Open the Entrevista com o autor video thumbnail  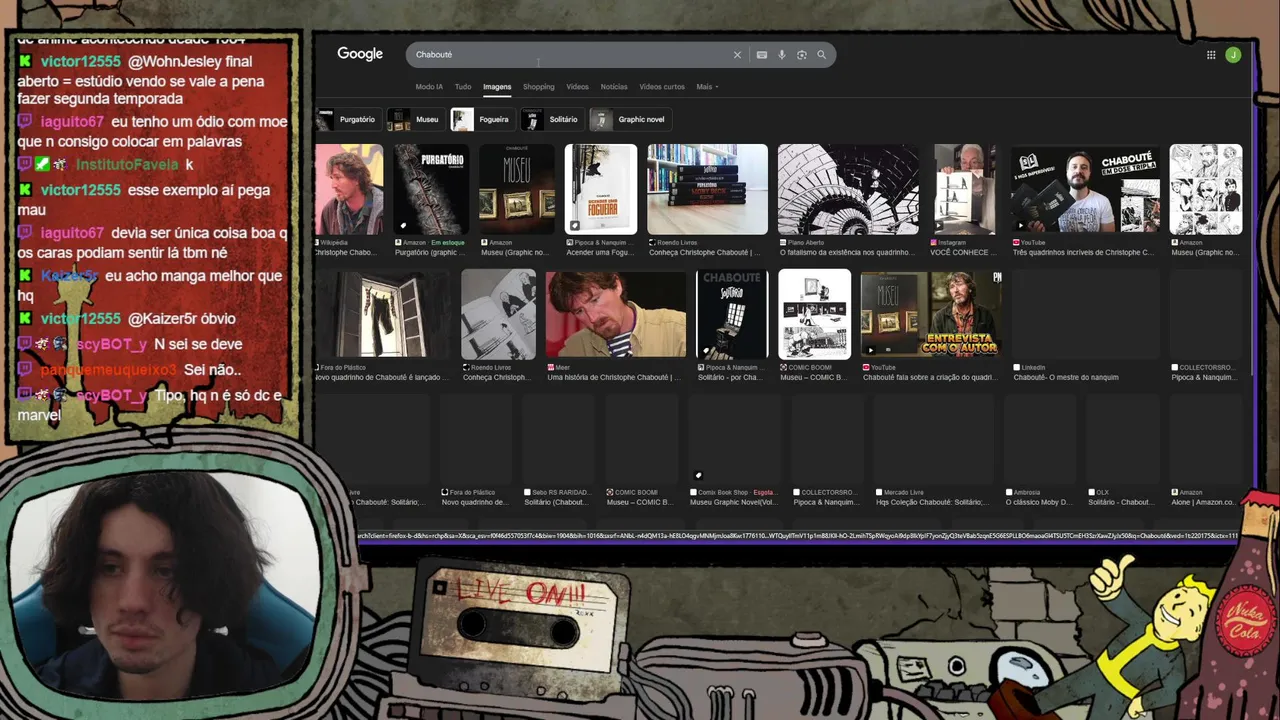point(932,314)
